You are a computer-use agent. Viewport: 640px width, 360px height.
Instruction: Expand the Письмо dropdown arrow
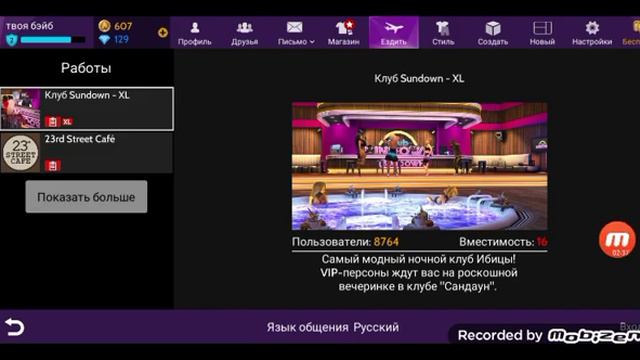(x=312, y=42)
